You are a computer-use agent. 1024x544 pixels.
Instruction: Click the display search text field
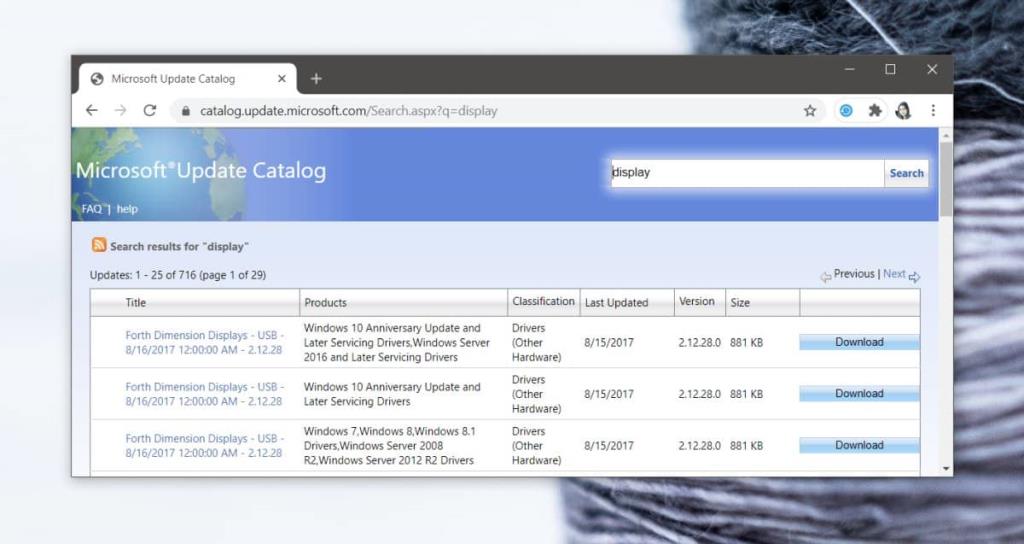[747, 173]
